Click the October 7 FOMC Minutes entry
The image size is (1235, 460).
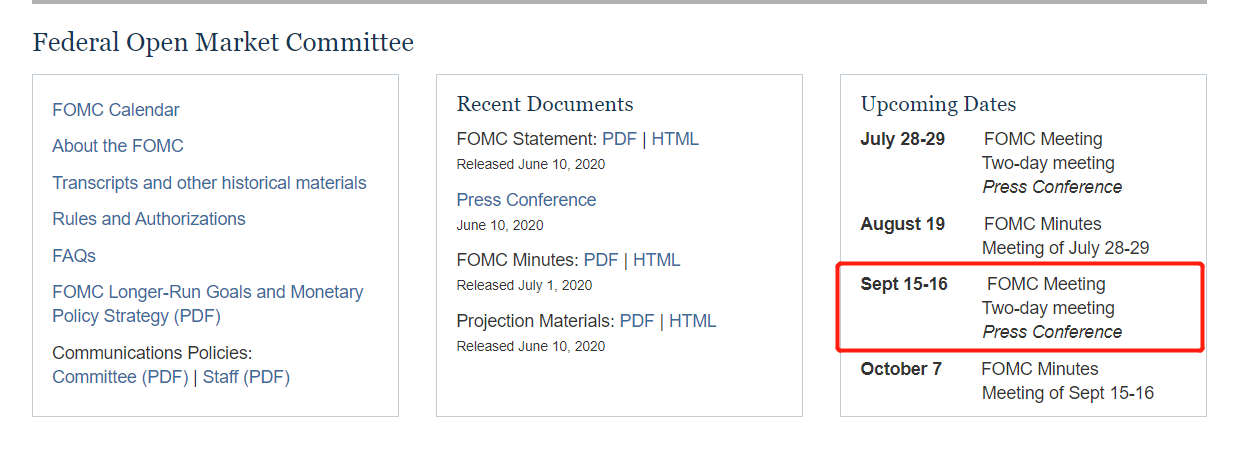pyautogui.click(x=1039, y=369)
